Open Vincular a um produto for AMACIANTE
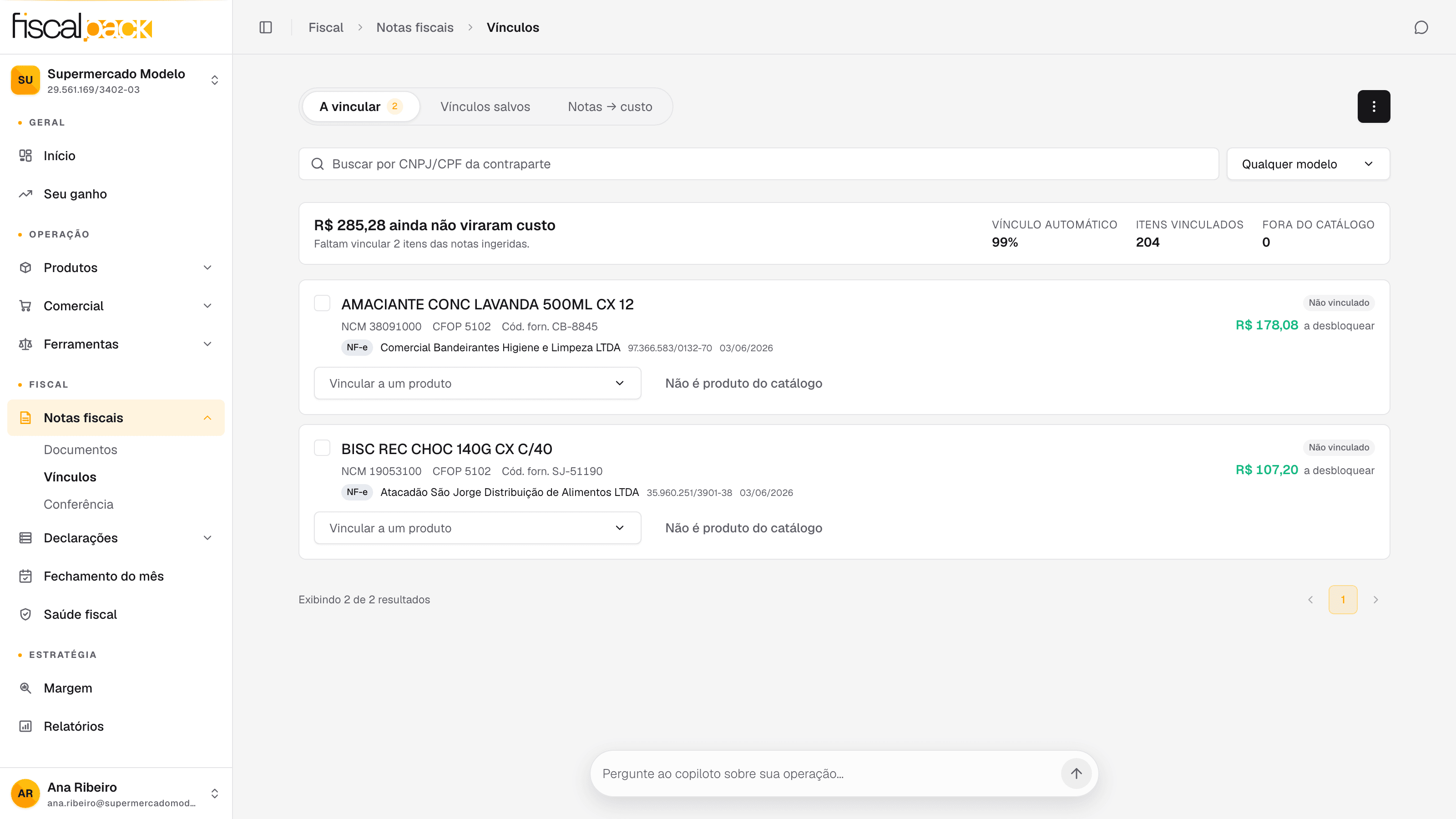This screenshot has width=1456, height=819. [478, 383]
